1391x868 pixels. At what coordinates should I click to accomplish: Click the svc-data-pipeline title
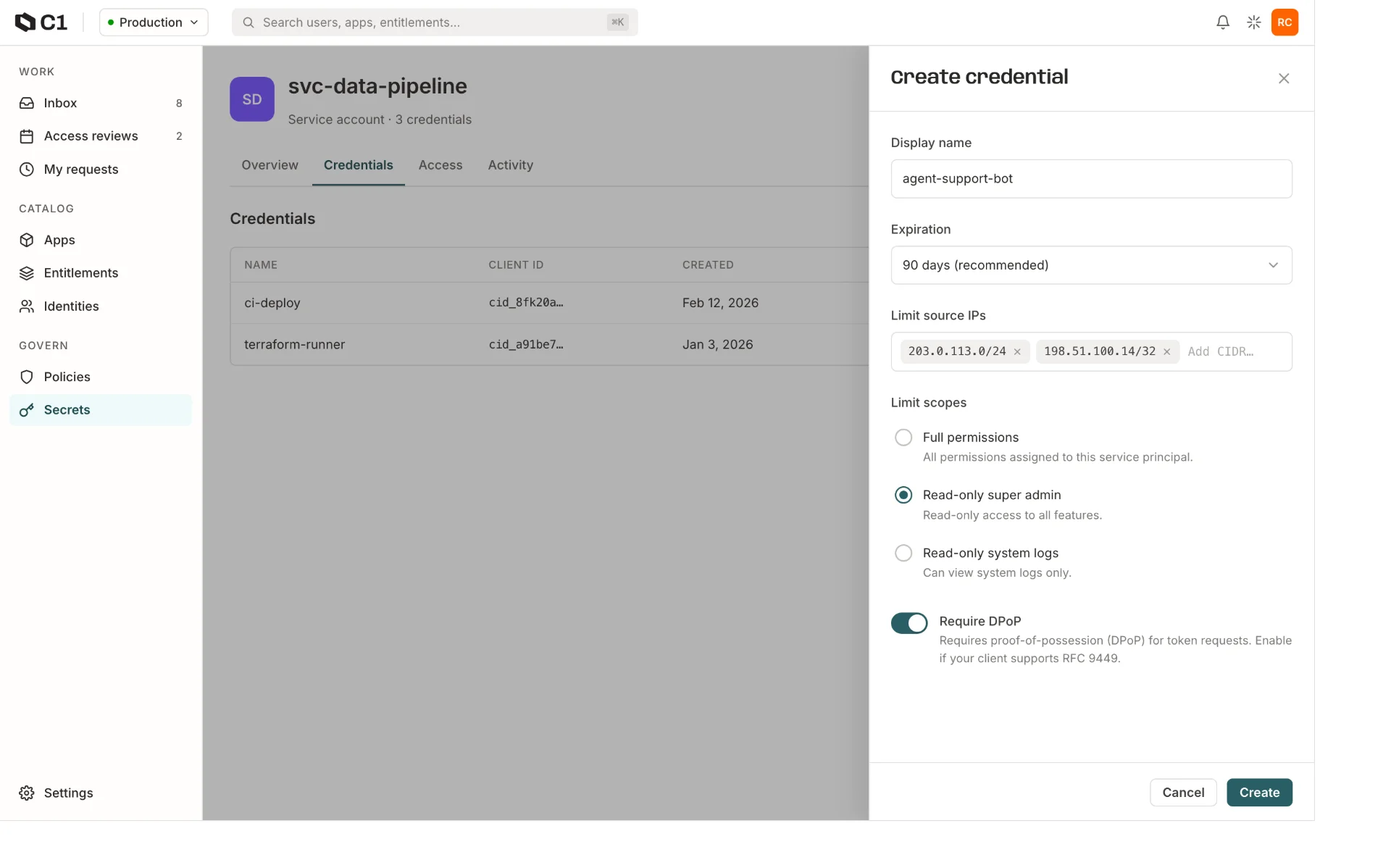[x=377, y=86]
